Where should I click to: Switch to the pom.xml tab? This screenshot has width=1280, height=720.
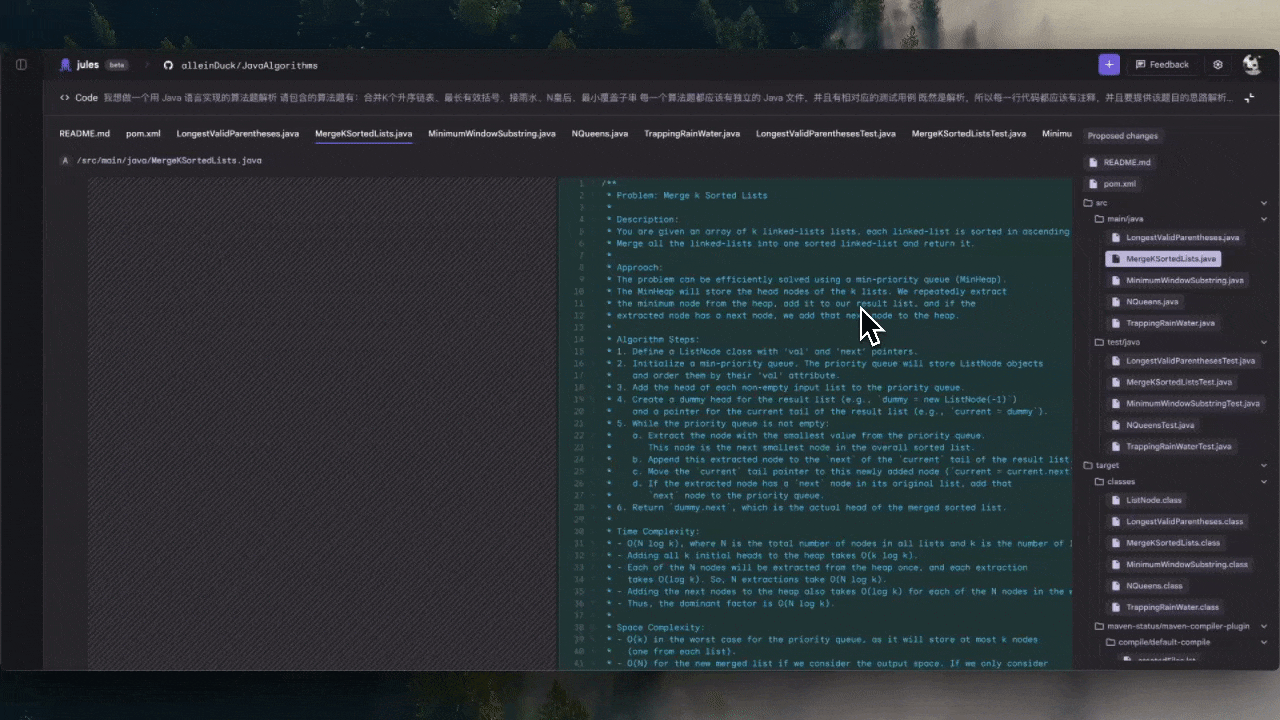tap(143, 133)
